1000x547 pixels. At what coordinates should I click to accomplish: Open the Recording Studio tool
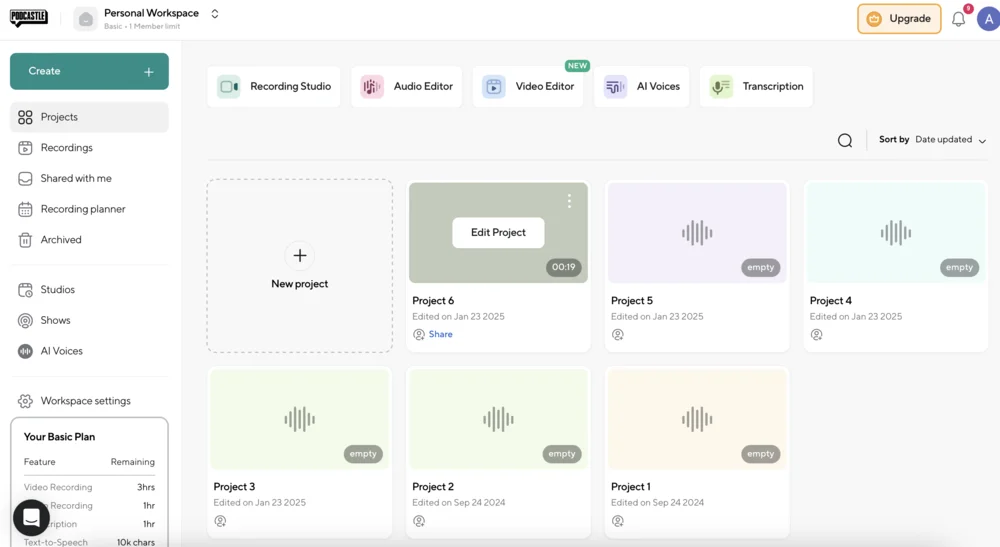(x=274, y=87)
